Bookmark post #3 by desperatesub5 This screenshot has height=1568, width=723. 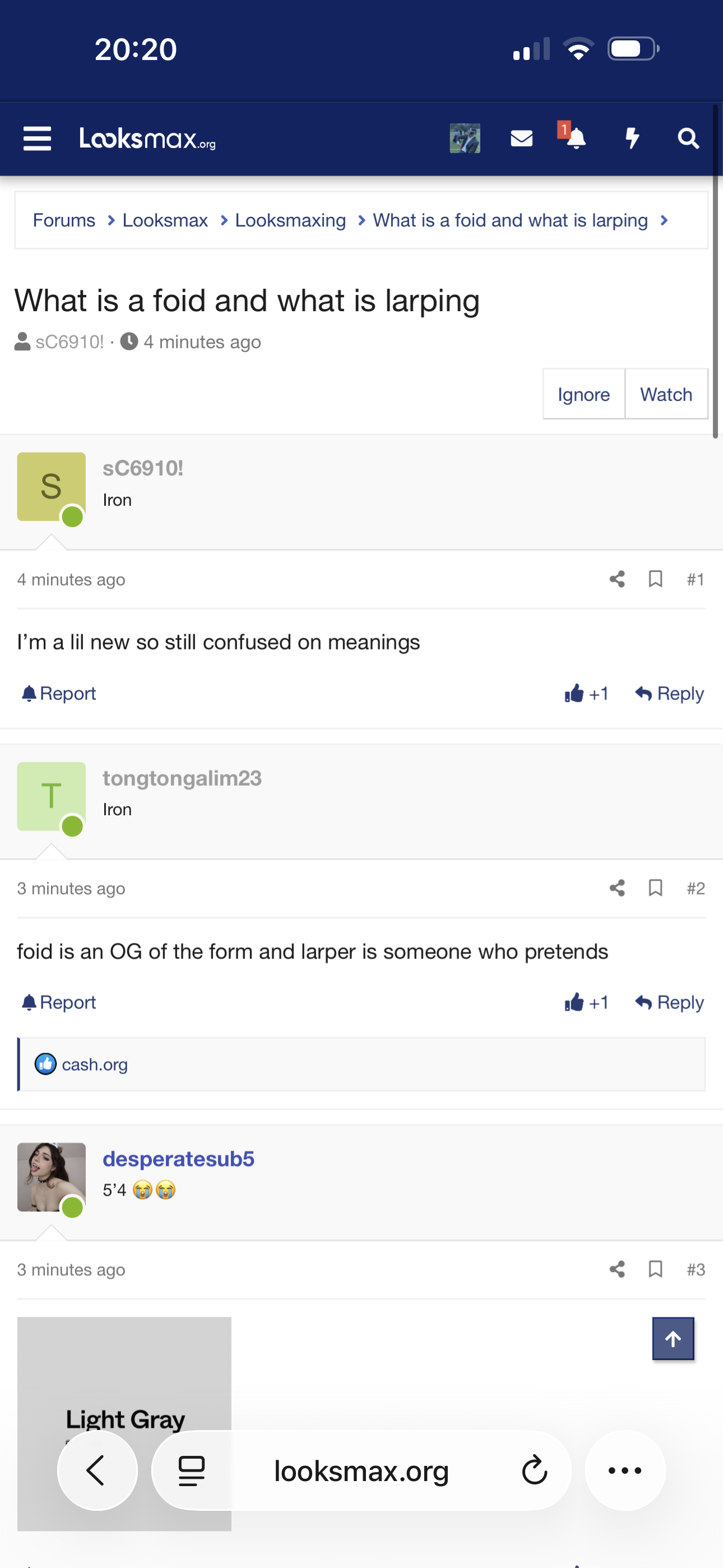655,1269
